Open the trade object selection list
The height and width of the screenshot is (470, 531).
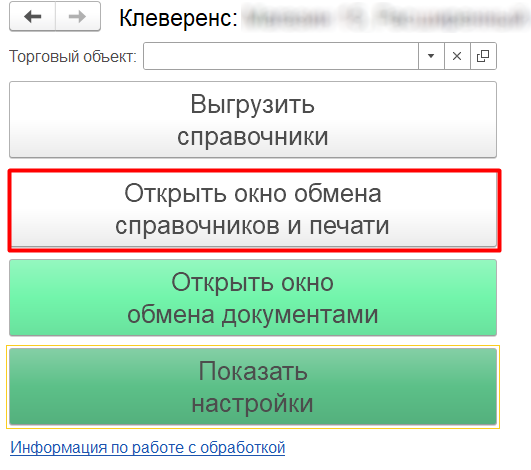(x=431, y=56)
